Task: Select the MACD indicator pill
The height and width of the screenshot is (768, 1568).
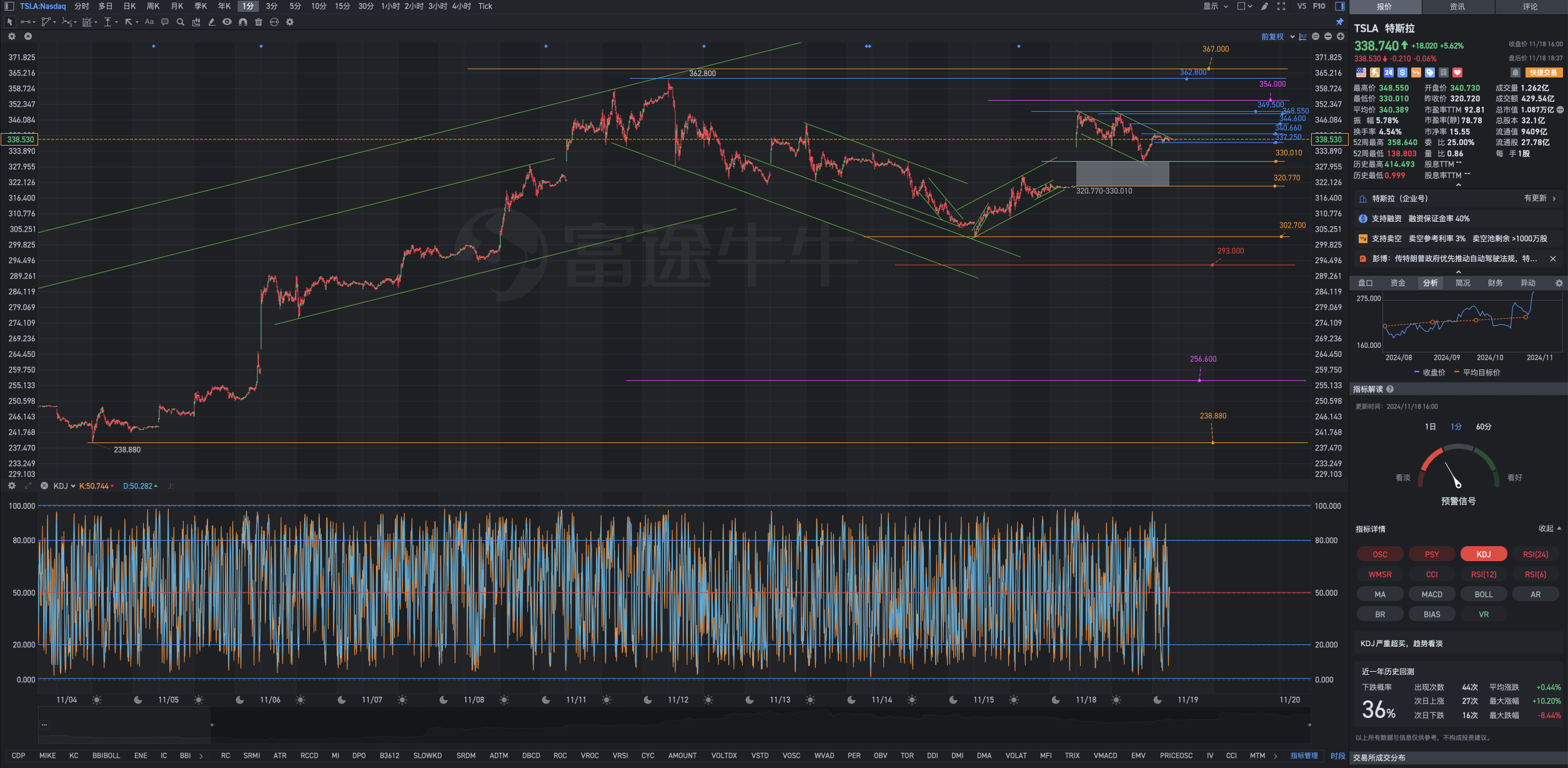Action: (1432, 594)
